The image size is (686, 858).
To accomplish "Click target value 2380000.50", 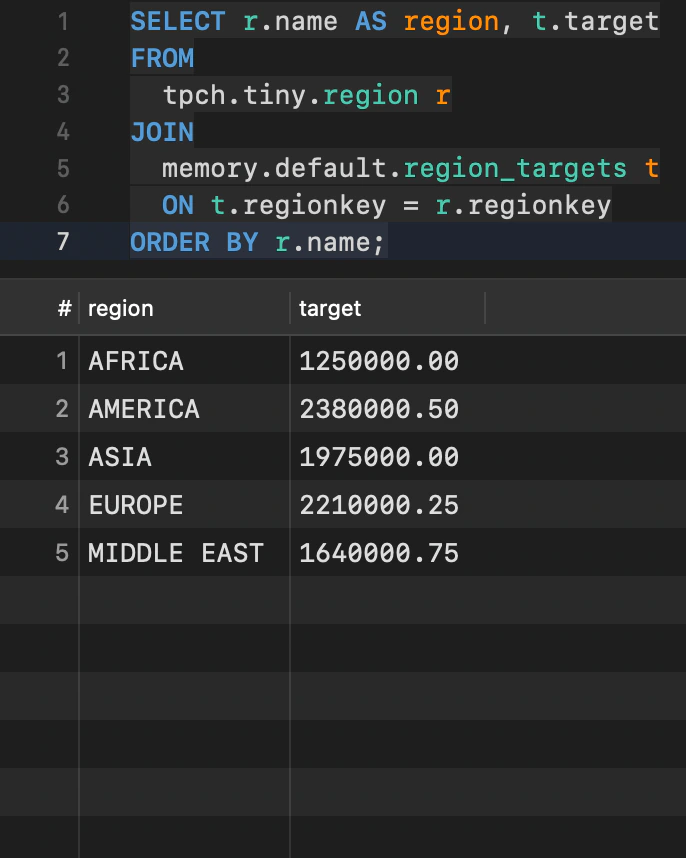I will click(379, 409).
